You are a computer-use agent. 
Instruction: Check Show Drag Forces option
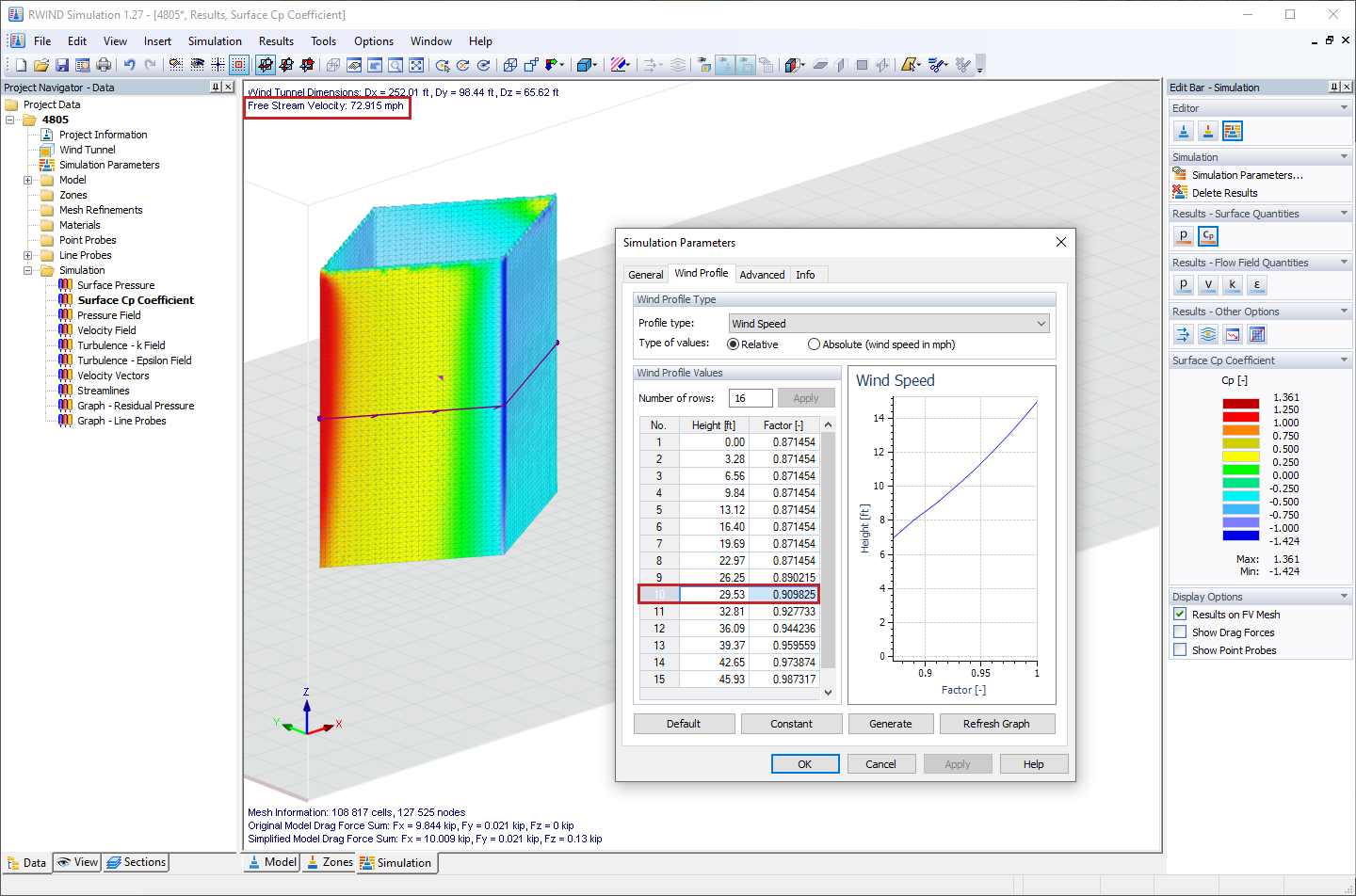click(x=1180, y=632)
